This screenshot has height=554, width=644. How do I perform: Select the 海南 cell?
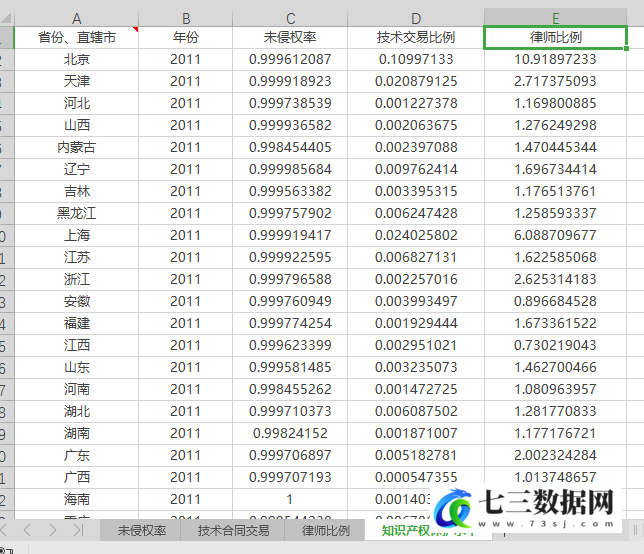[x=76, y=499]
